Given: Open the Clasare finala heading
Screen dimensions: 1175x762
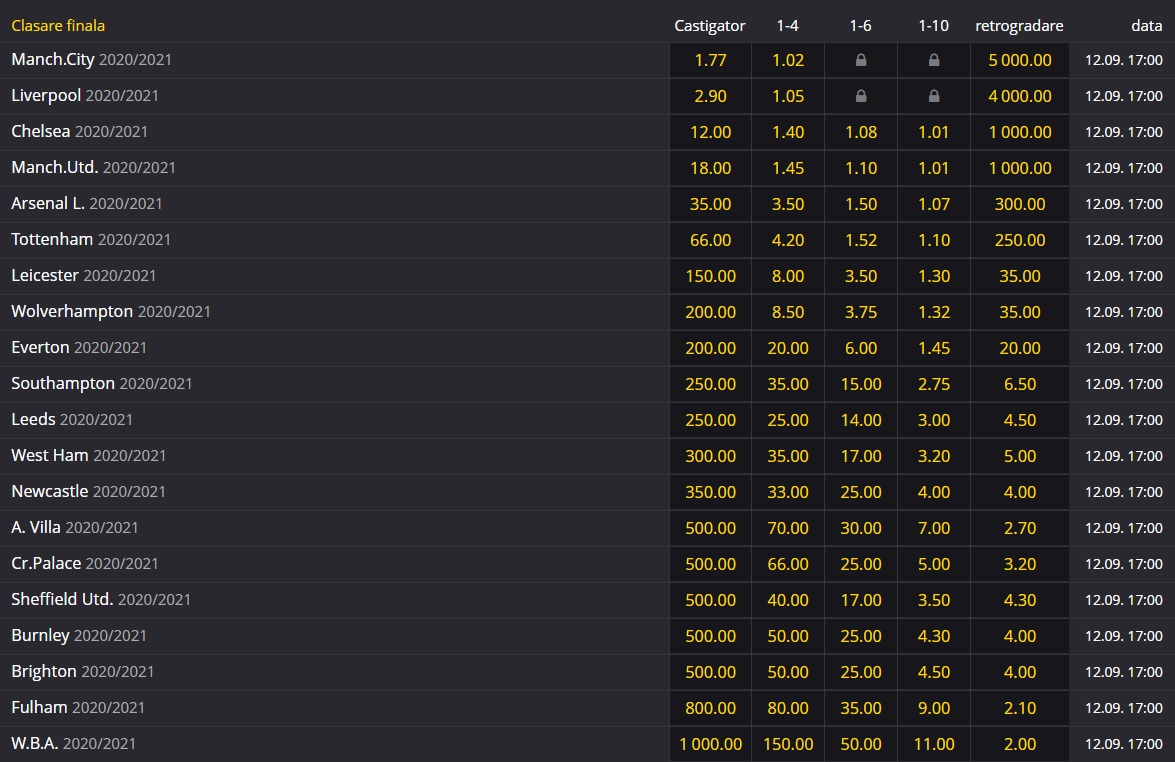Looking at the screenshot, I should click(x=58, y=26).
